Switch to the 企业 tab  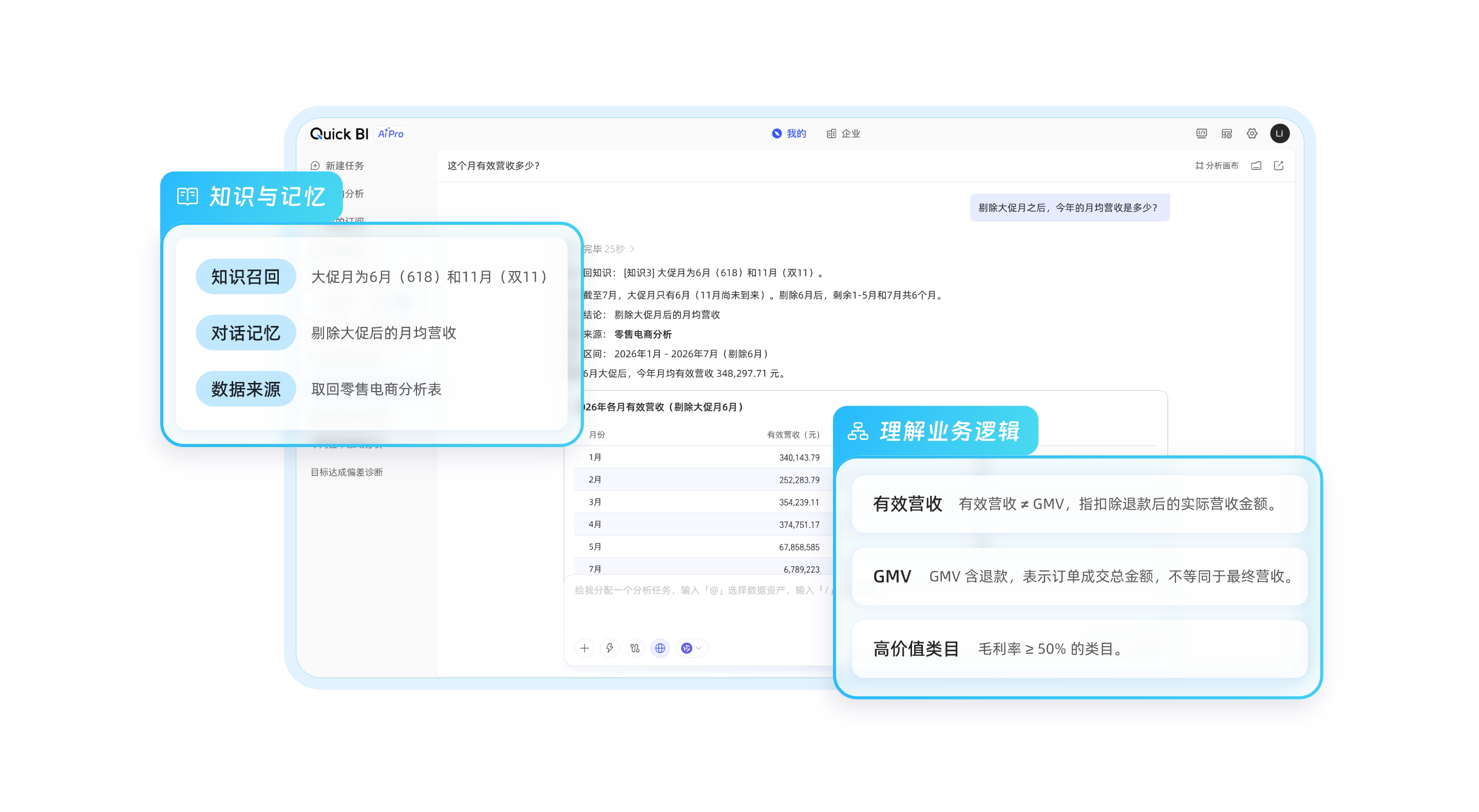(x=843, y=133)
